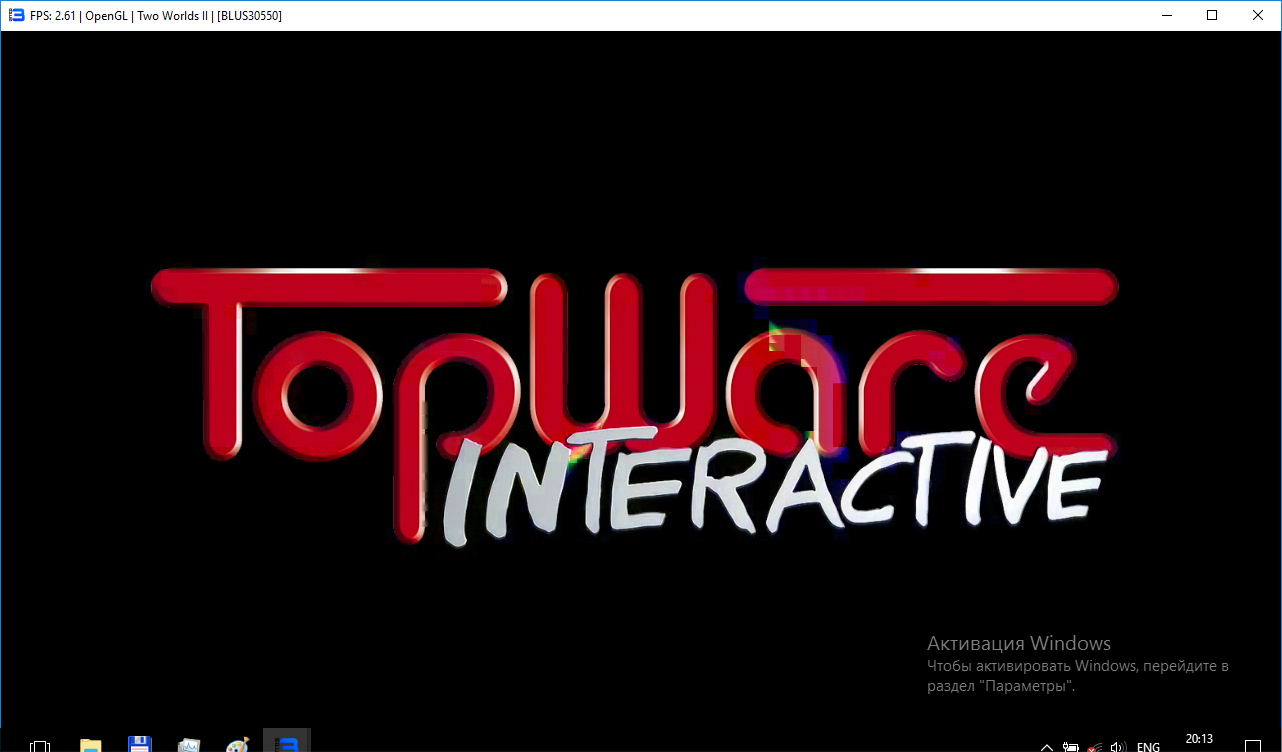1282x752 pixels.
Task: Switch the ENG input language indicator
Action: point(1148,747)
